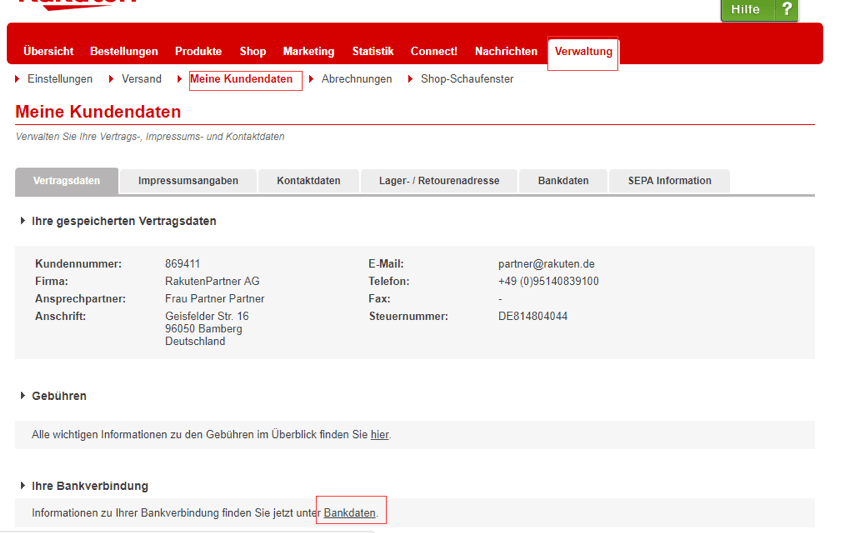The width and height of the screenshot is (864, 533).
Task: Switch to the Vertragsdaten tab
Action: 67,181
